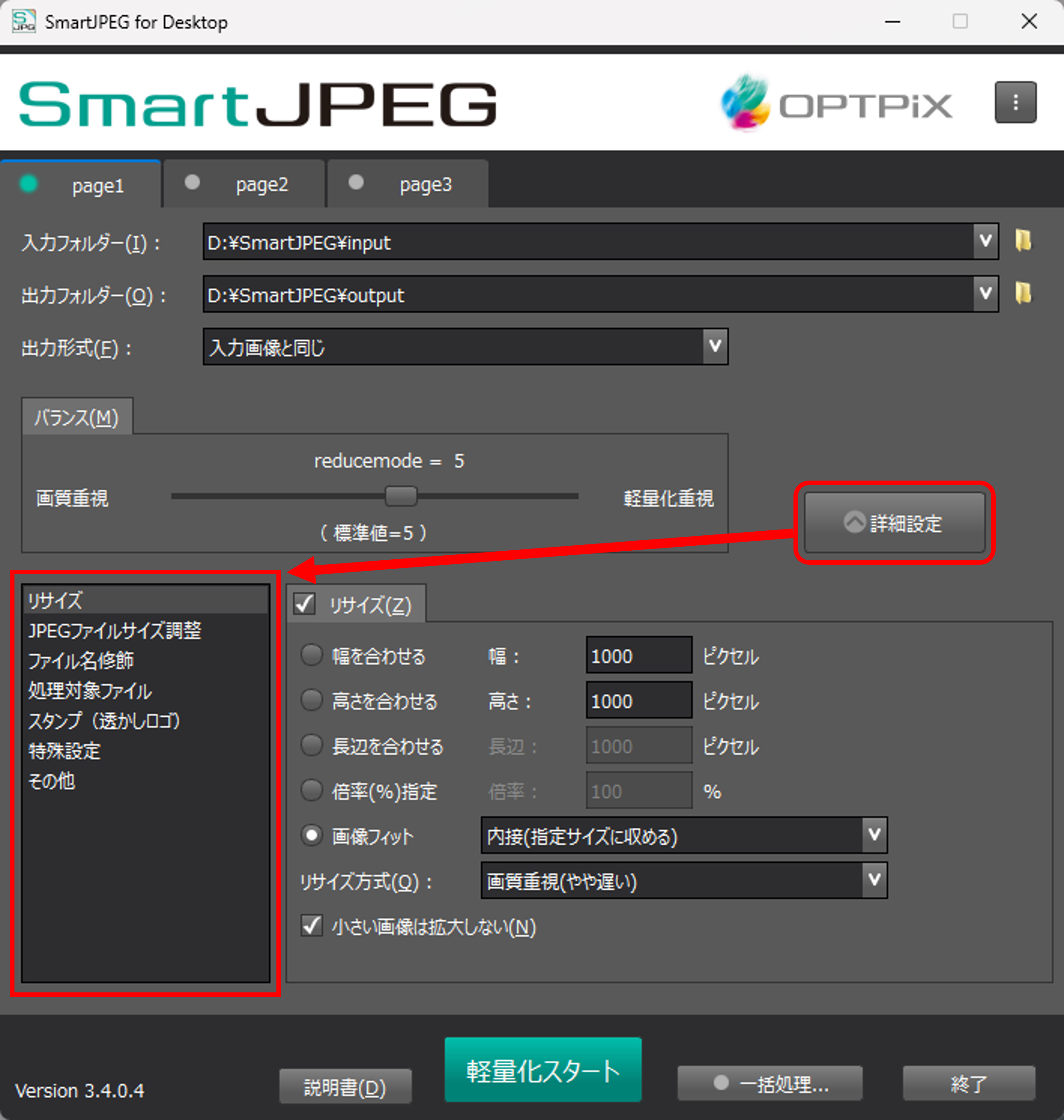Screen dimensions: 1064x1120
Task: Minimize the SmartJPEG window
Action: [892, 22]
